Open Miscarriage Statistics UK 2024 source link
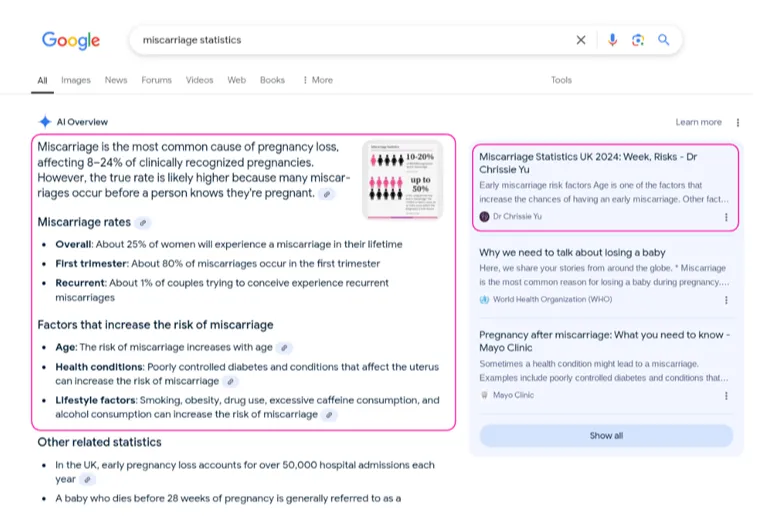The height and width of the screenshot is (521, 776). (x=588, y=163)
